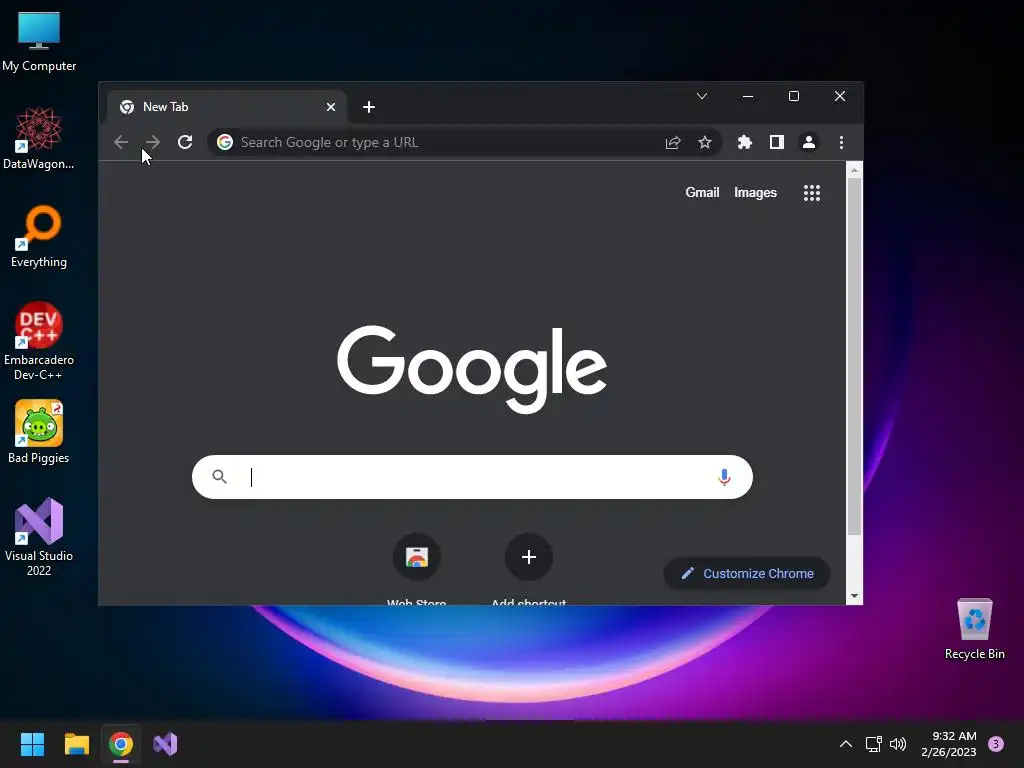
Task: Click the page vertical scrollbar thumb
Action: click(854, 356)
